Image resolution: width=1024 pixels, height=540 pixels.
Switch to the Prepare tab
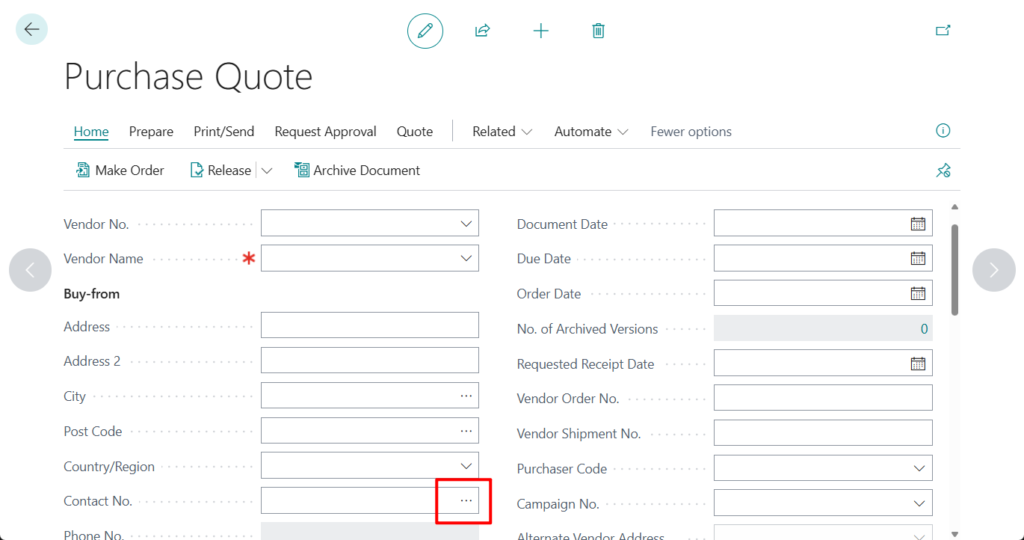[151, 132]
